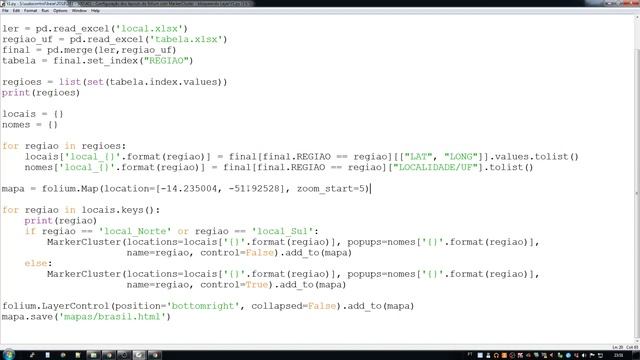Screen dimensions: 640x360
Task: Click on tabela.index.values expression
Action: tap(164, 82)
